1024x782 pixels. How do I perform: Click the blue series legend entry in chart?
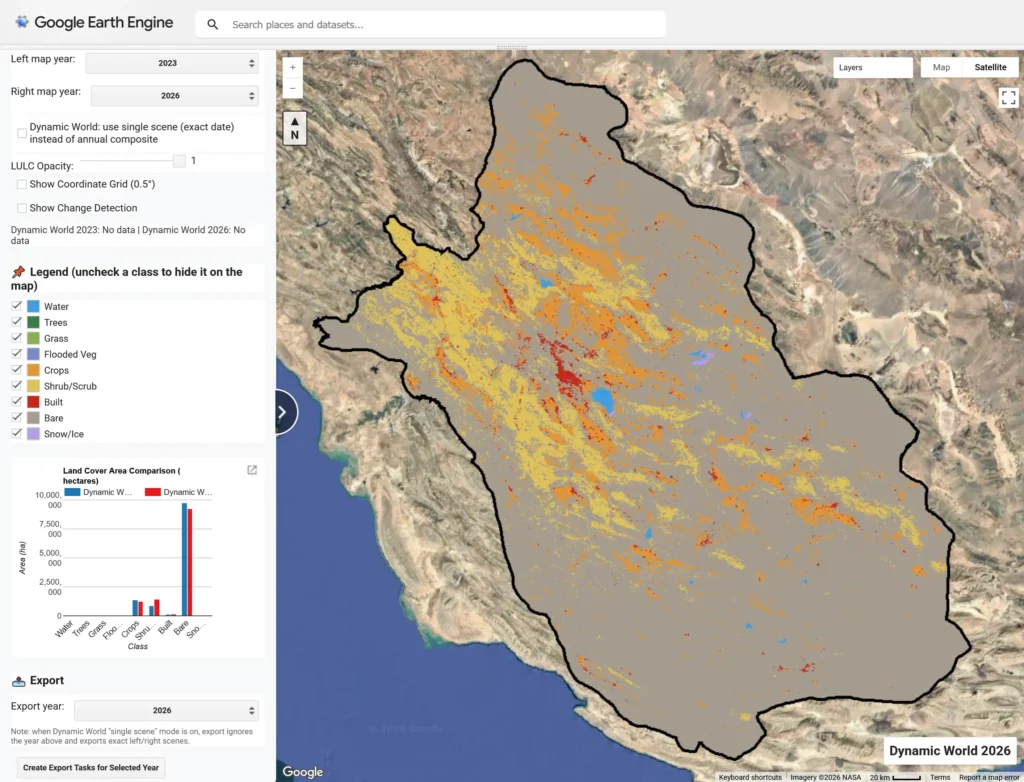[99, 492]
